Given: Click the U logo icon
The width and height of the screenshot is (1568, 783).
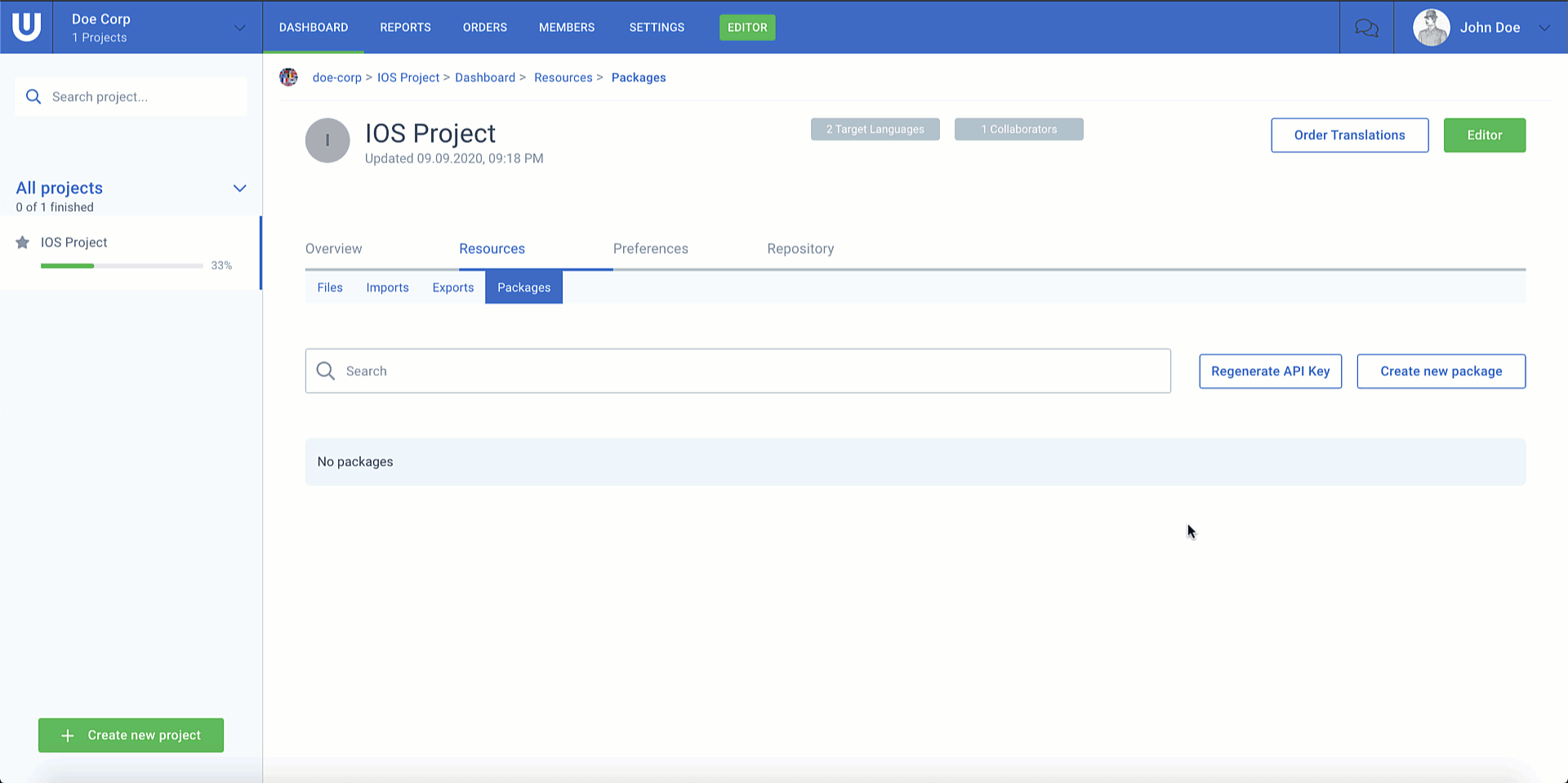Looking at the screenshot, I should point(26,27).
